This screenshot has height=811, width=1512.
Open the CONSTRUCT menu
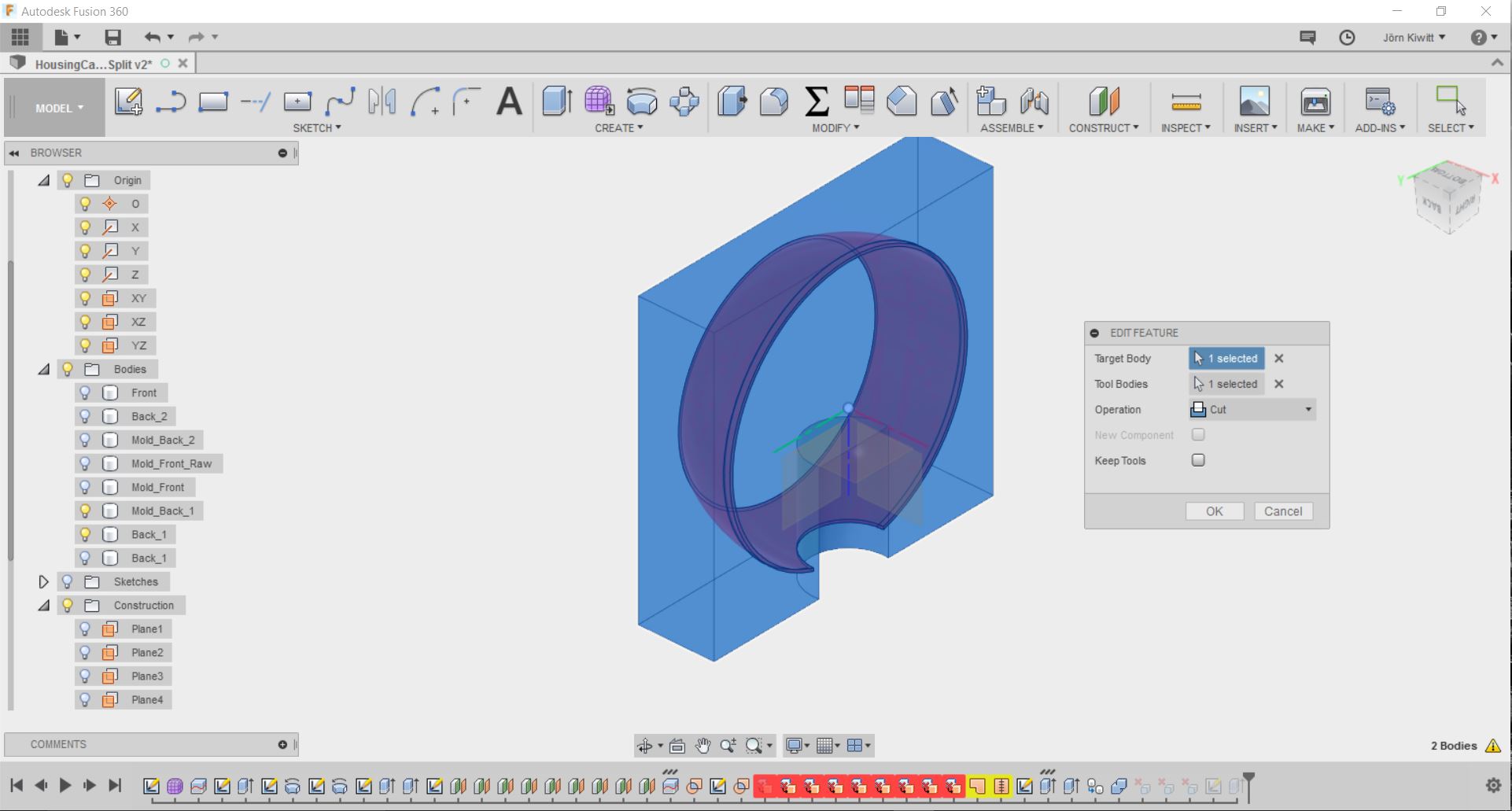[x=1104, y=127]
